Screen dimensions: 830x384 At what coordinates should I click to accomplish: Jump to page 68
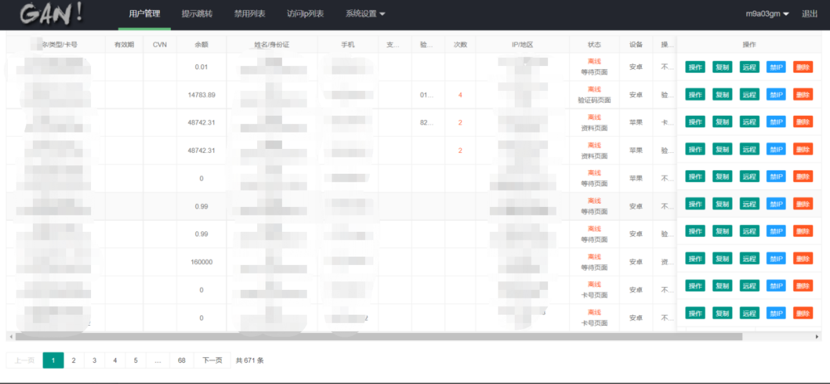[x=182, y=360]
